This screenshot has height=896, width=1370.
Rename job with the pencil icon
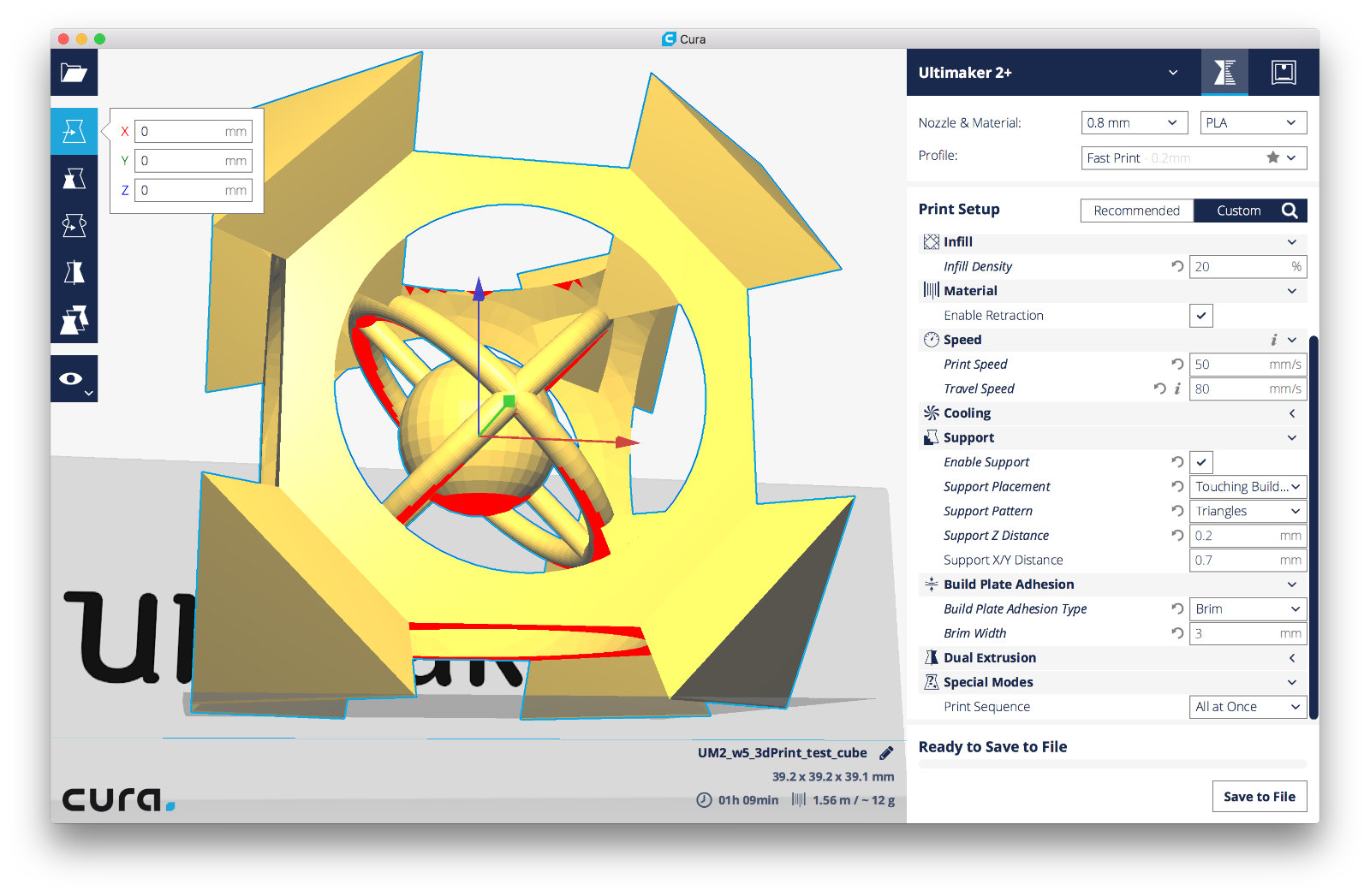pos(886,753)
